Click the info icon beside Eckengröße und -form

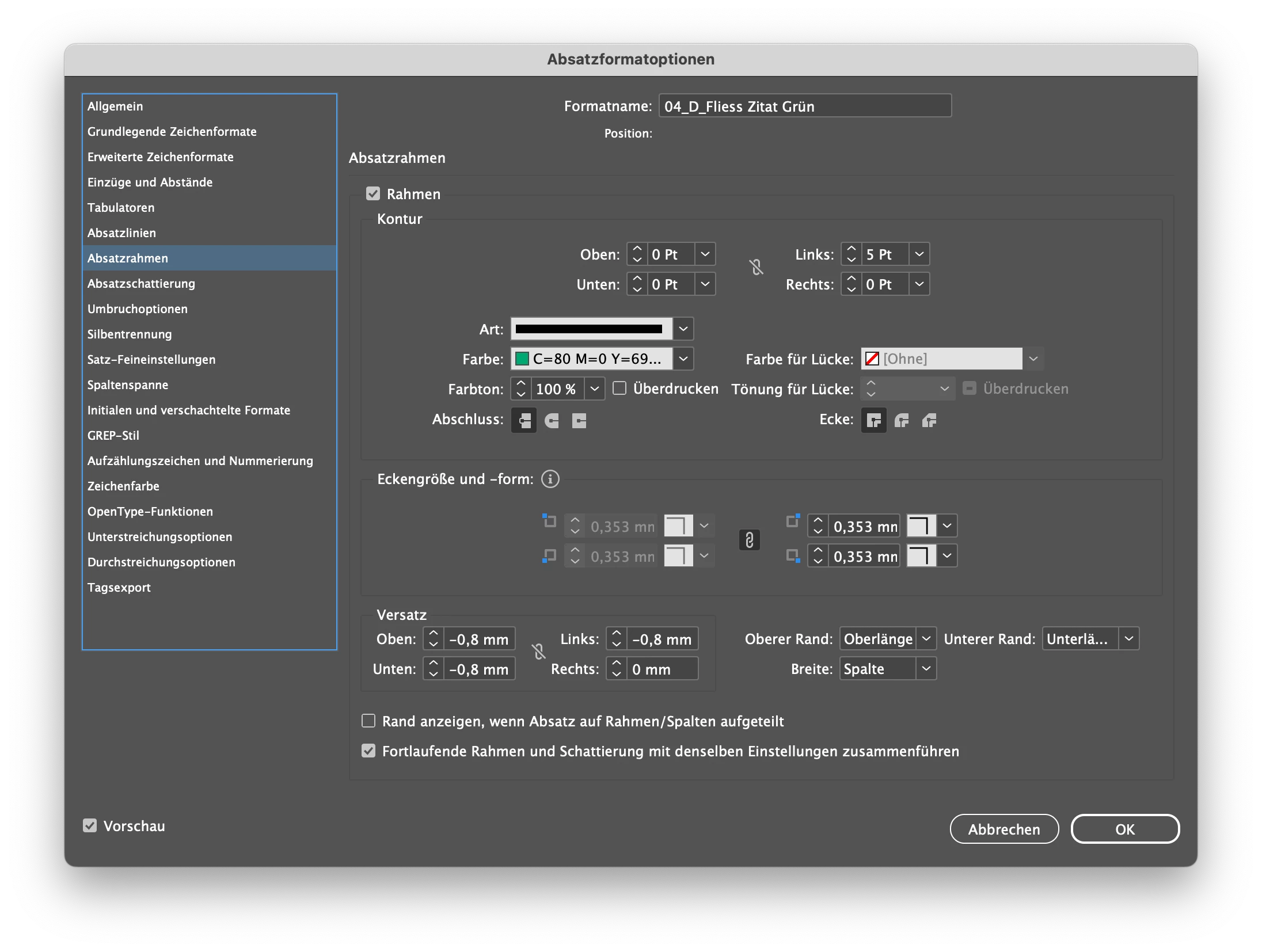(550, 479)
